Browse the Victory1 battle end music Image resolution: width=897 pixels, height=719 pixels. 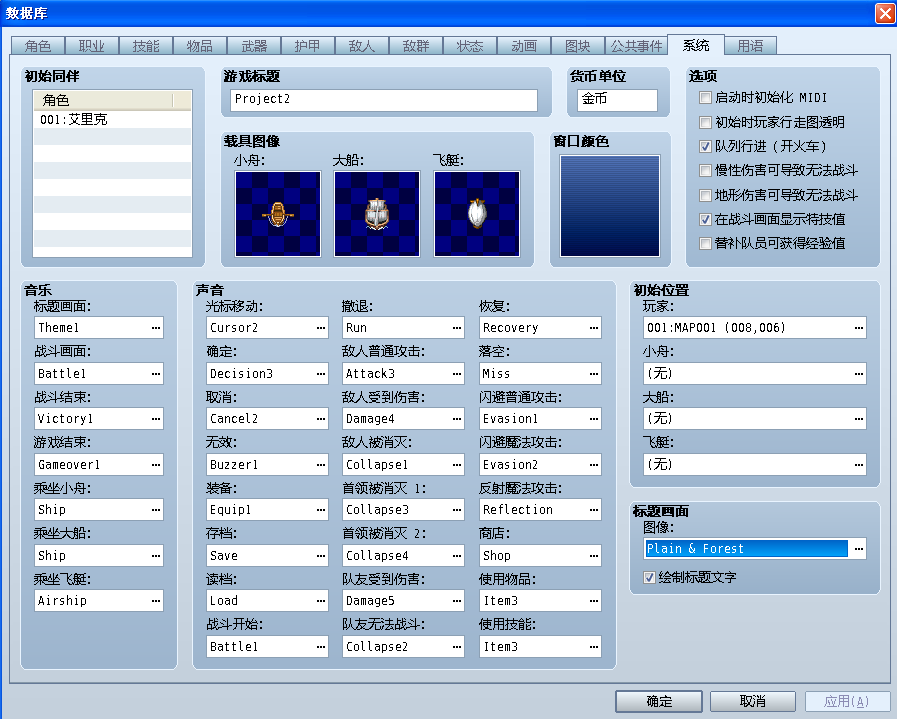[x=156, y=419]
